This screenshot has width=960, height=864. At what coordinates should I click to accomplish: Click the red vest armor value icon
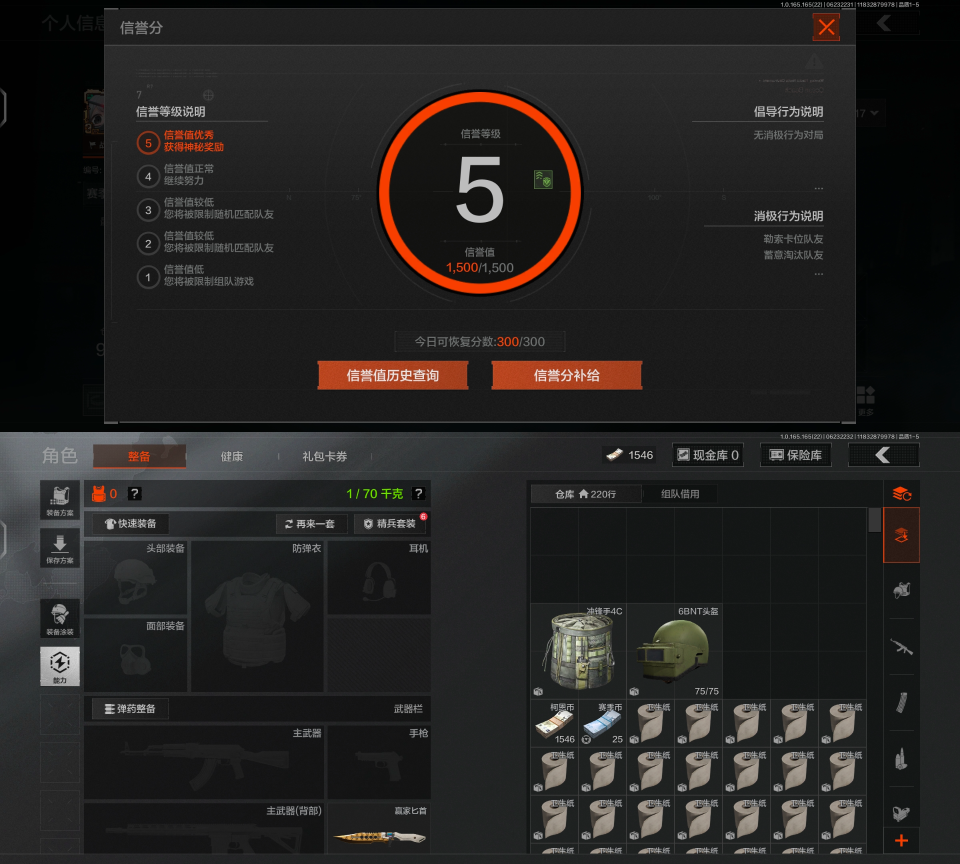coord(99,494)
